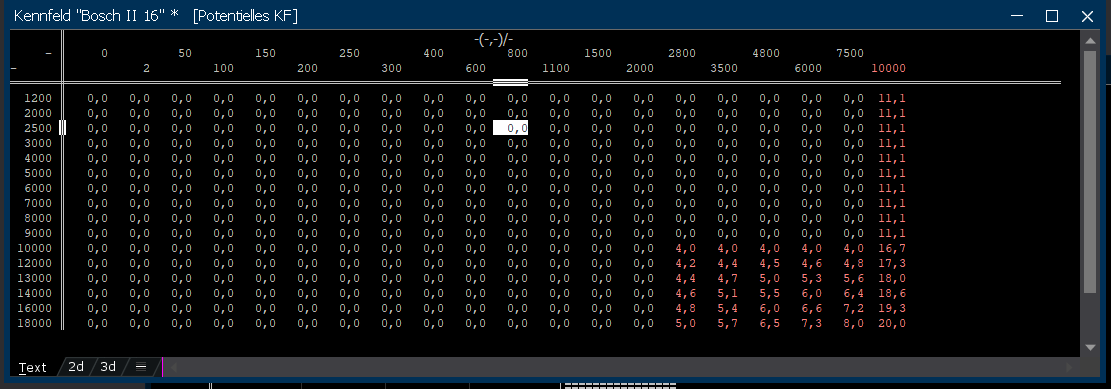This screenshot has width=1111, height=389.
Task: Select the cell with value 8,0
Action: (x=854, y=323)
